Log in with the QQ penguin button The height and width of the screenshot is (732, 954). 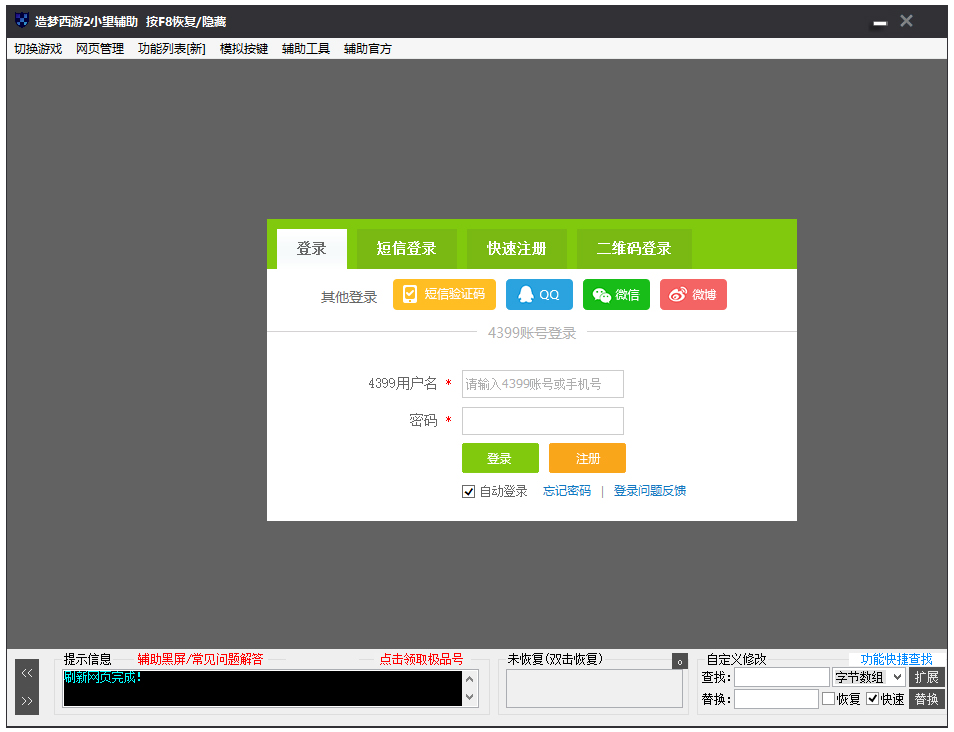click(539, 295)
